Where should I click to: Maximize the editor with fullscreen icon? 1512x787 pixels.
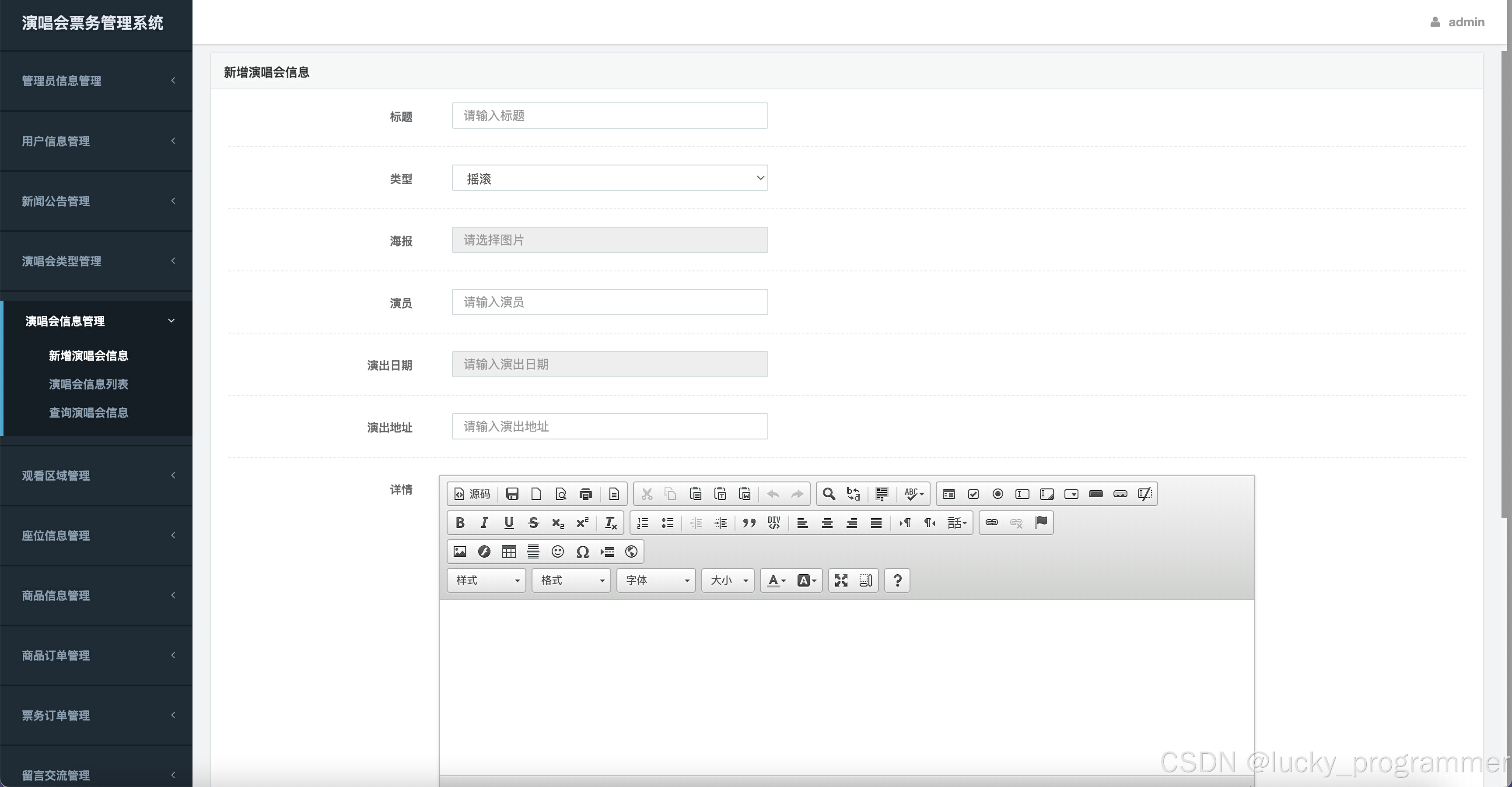(841, 580)
